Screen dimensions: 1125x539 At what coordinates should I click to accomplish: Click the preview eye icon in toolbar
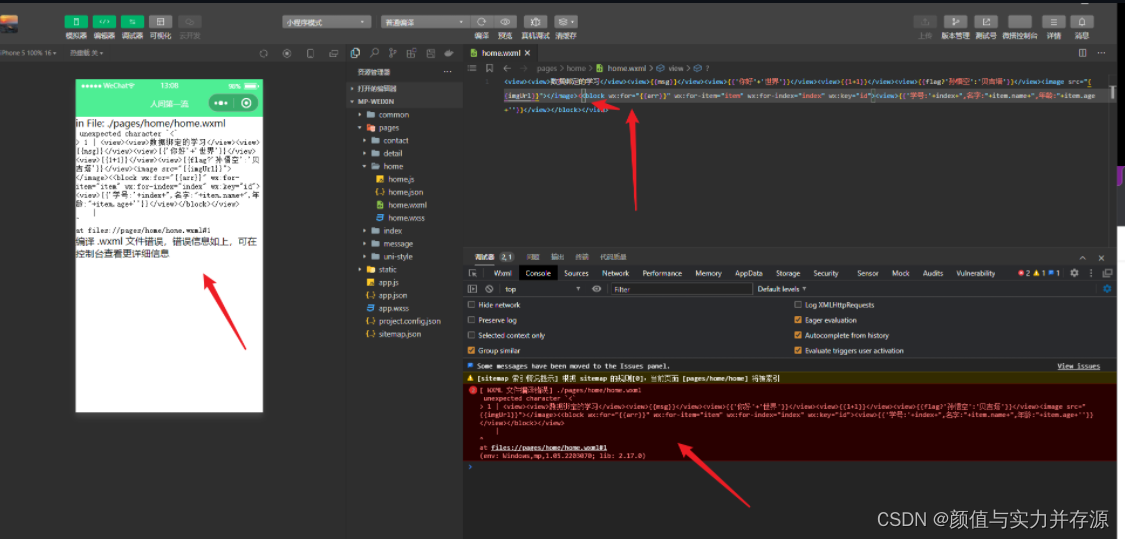505,22
